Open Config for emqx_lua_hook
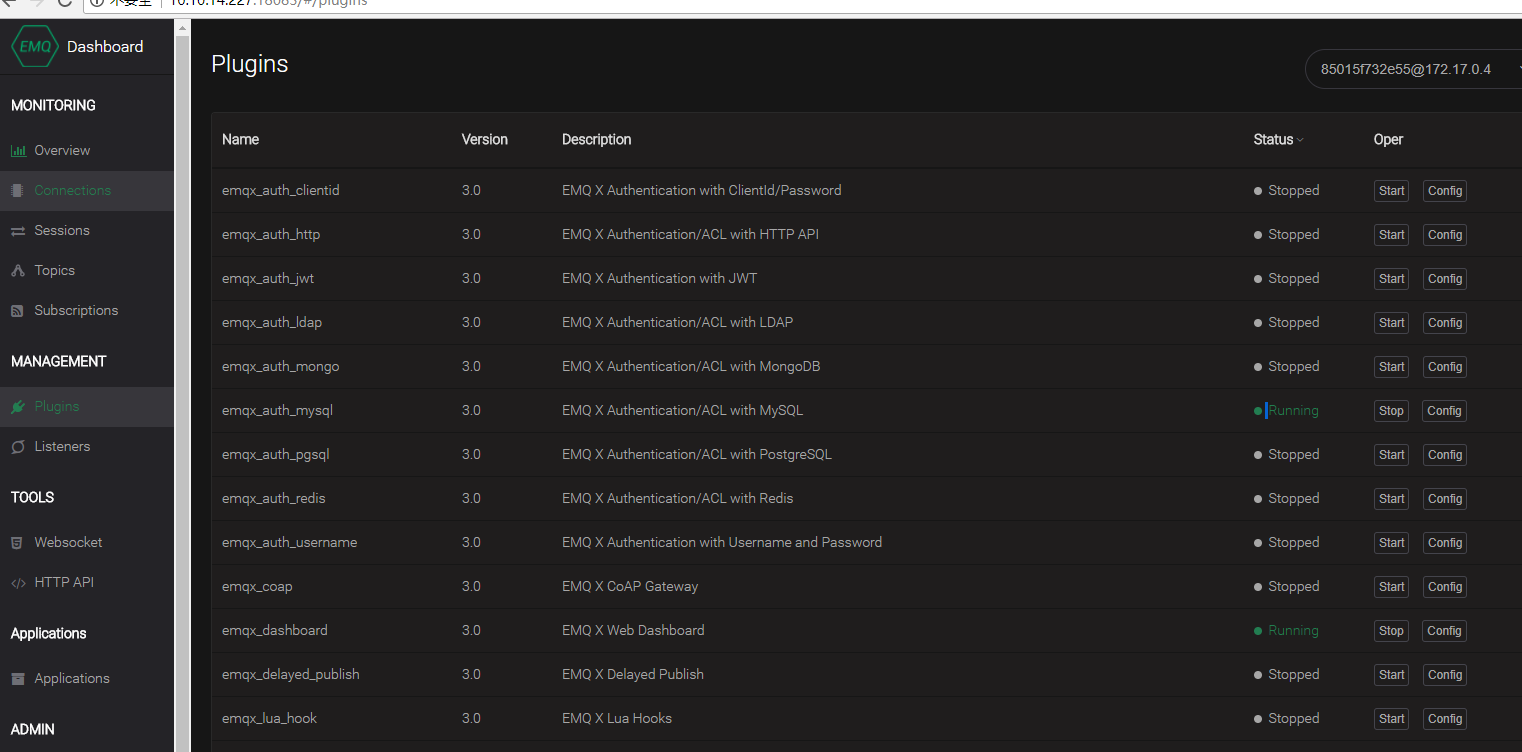The height and width of the screenshot is (752, 1522). (x=1445, y=719)
